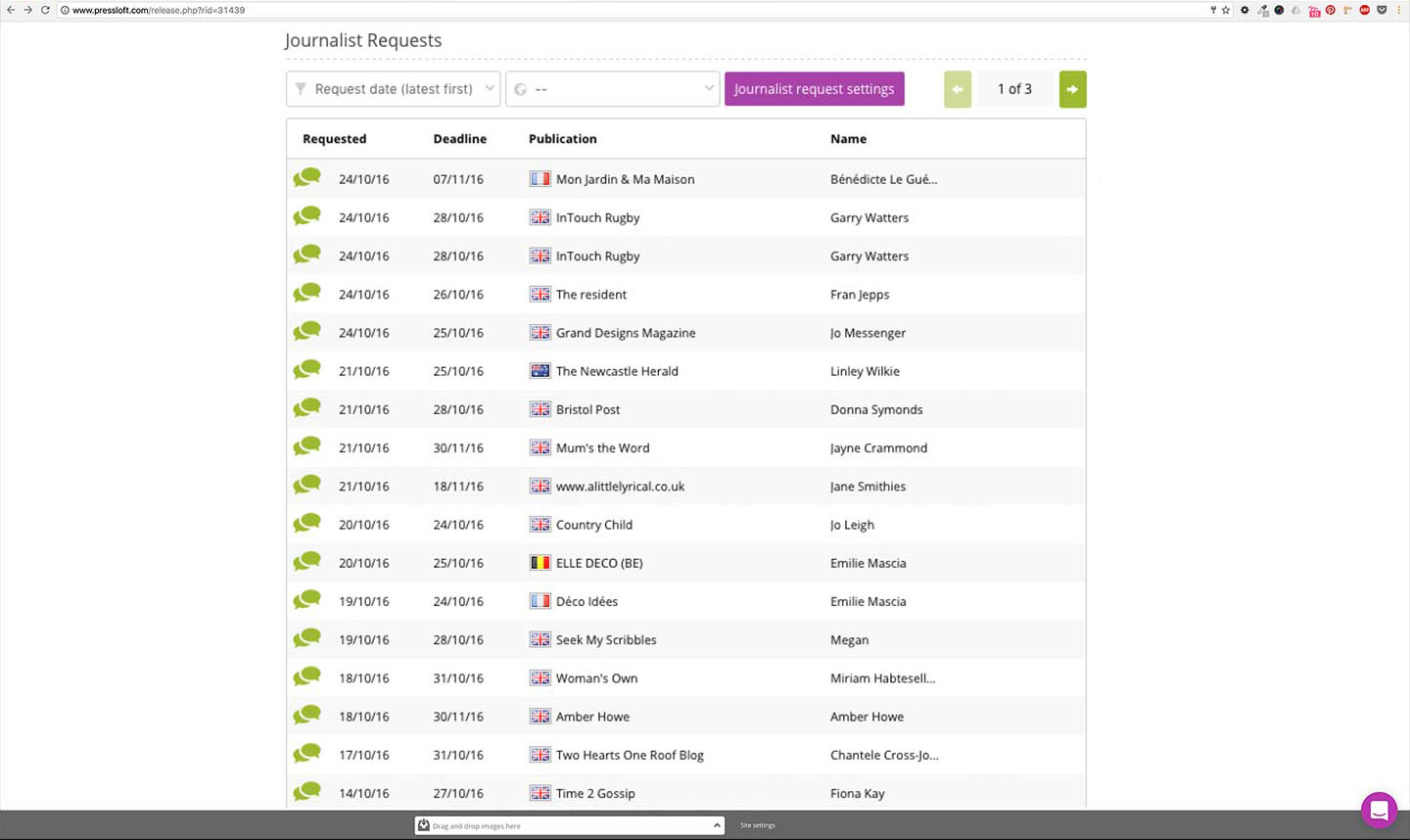Open chat bubble icon for Time 2 Gossip row
This screenshot has width=1410, height=840.
(306, 791)
